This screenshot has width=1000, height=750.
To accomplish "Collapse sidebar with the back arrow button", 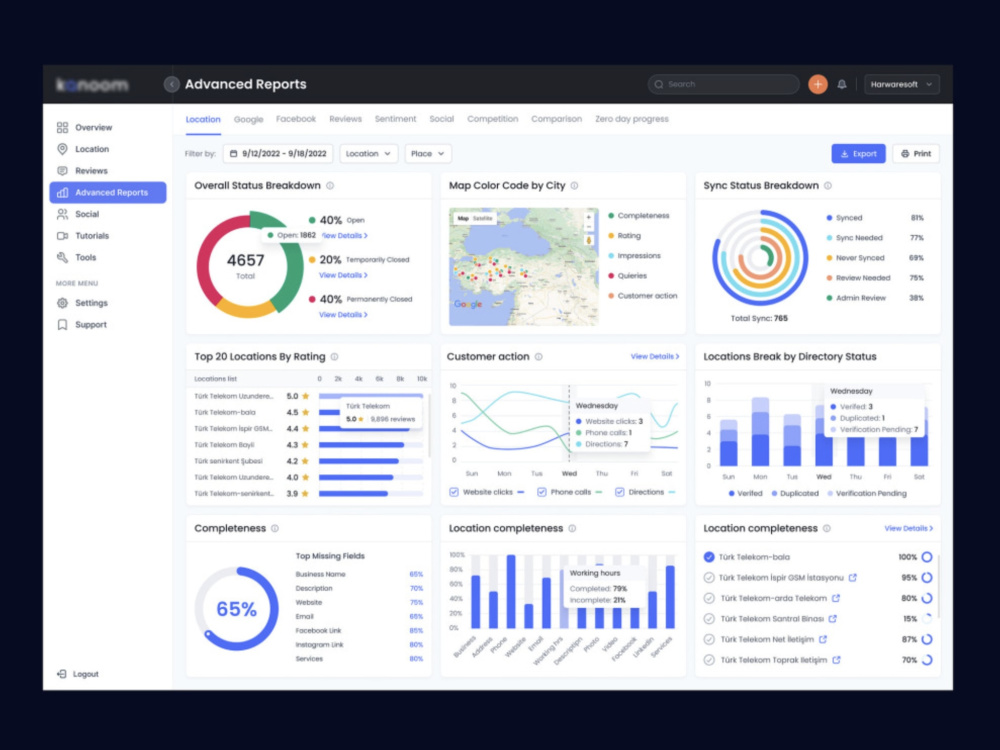I will pyautogui.click(x=171, y=84).
